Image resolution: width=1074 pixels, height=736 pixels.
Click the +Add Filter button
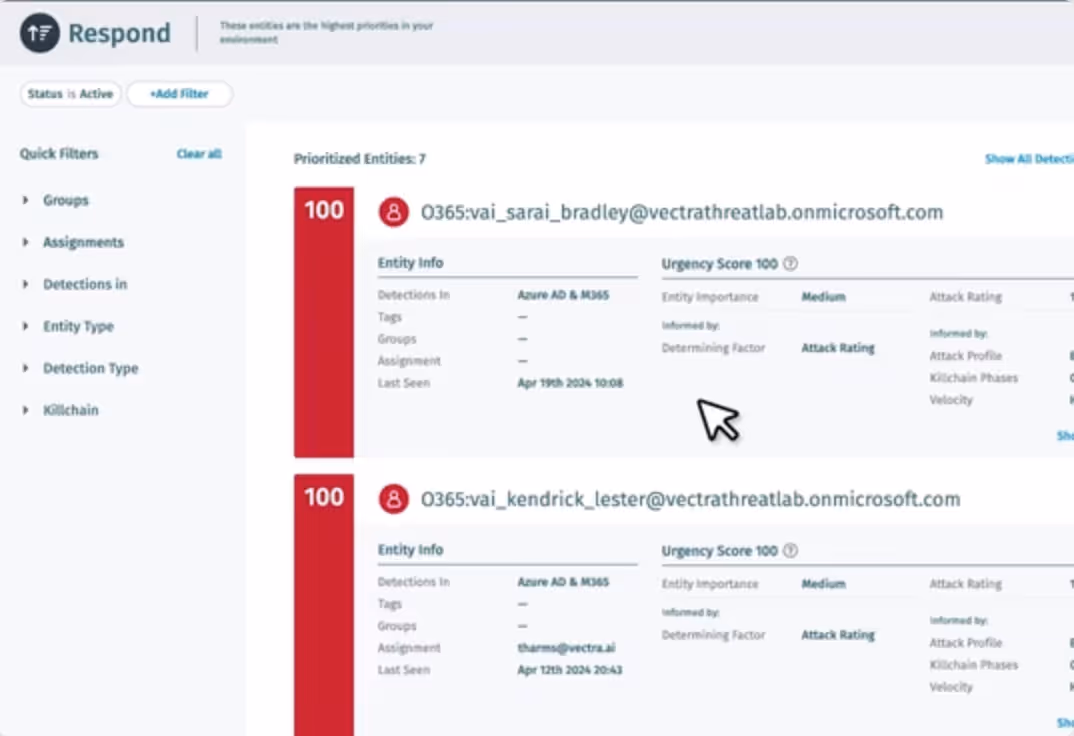point(179,94)
